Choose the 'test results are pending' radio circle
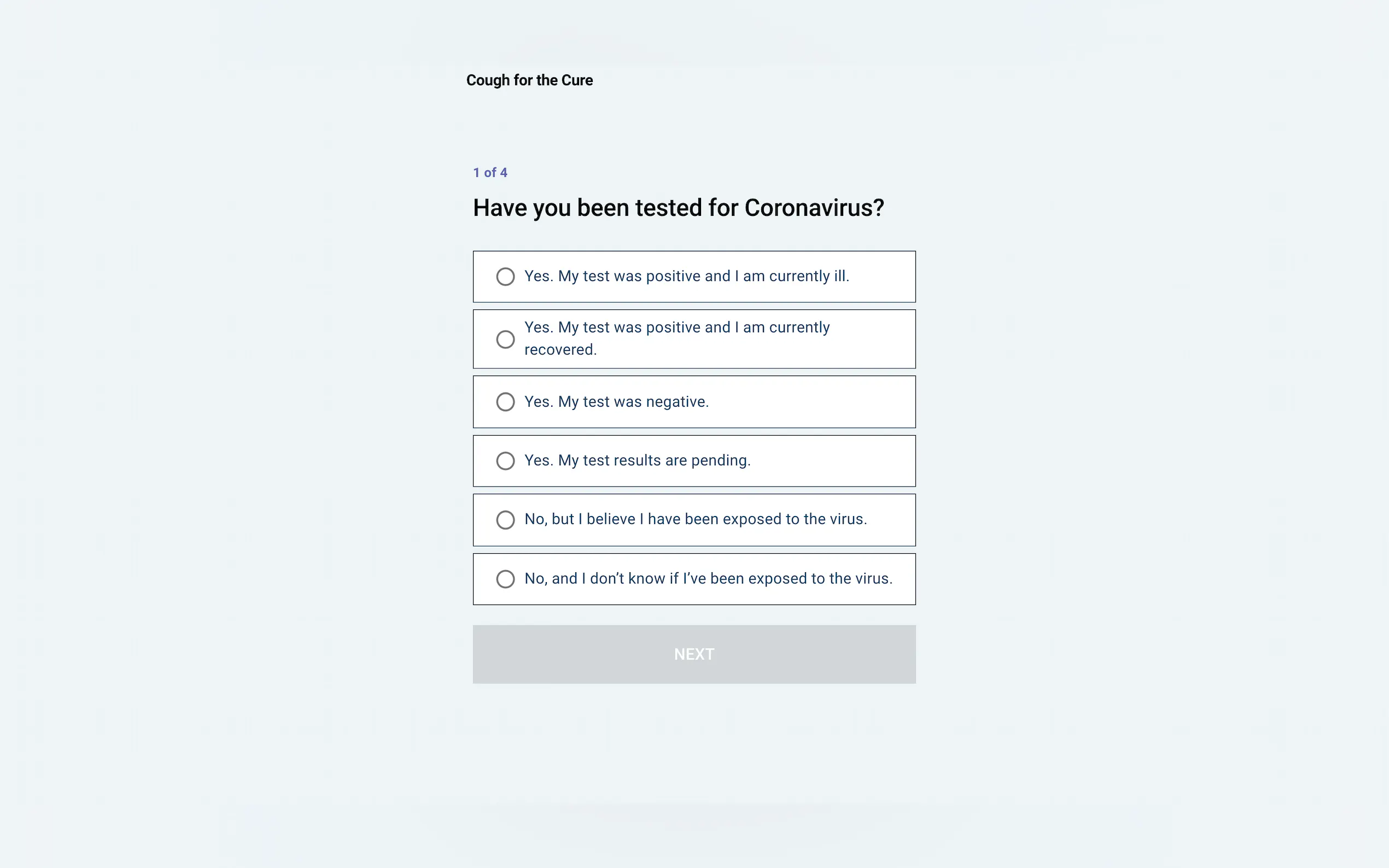Screen dimensions: 1389x868 click(505, 461)
